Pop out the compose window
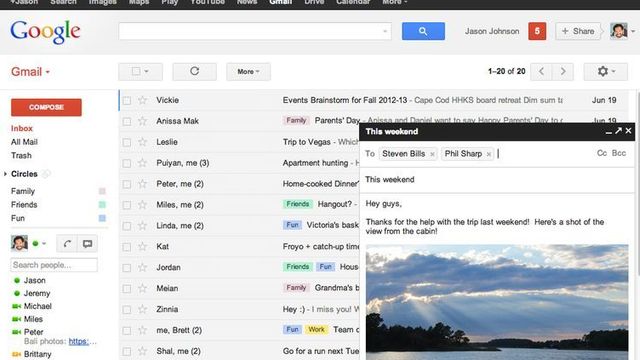Image resolution: width=640 pixels, height=360 pixels. point(618,131)
